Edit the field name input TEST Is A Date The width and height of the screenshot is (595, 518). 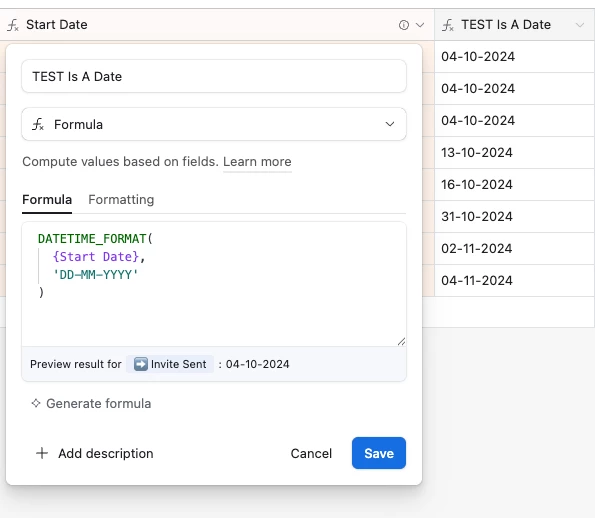[214, 76]
